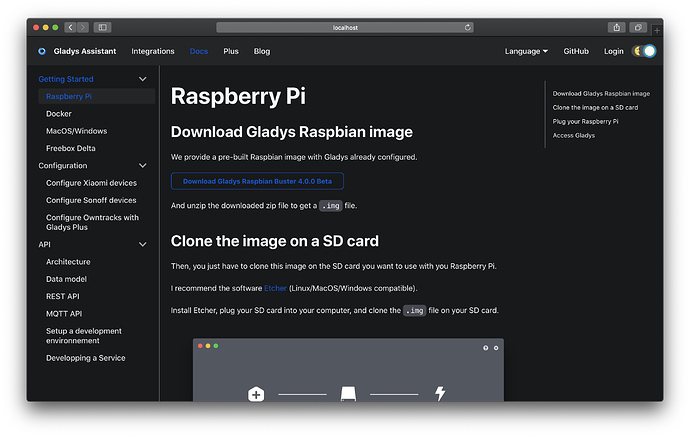The height and width of the screenshot is (436, 690).
Task: Collapse the Configuration section chevron
Action: (143, 166)
